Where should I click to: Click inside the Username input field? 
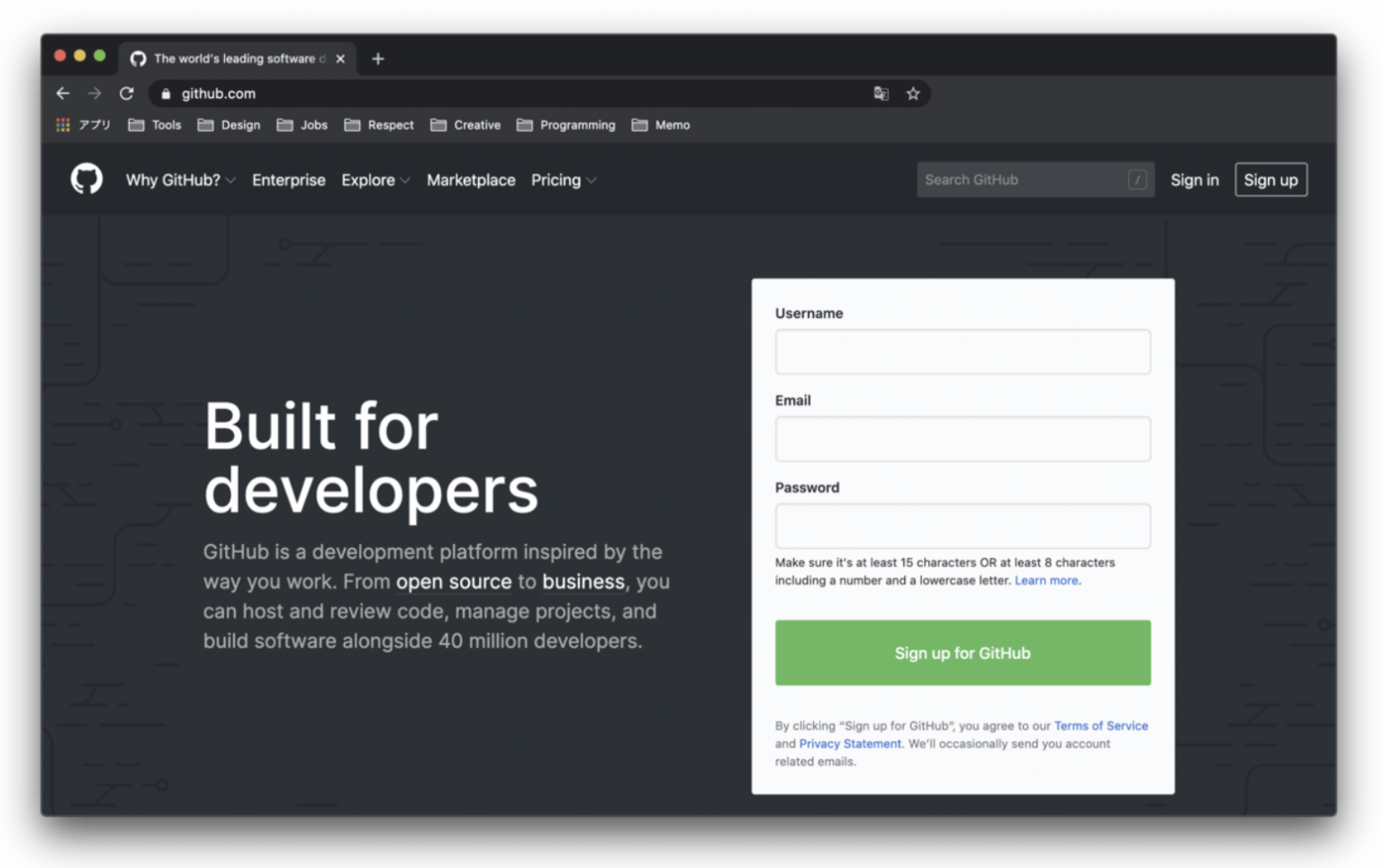[x=962, y=351]
